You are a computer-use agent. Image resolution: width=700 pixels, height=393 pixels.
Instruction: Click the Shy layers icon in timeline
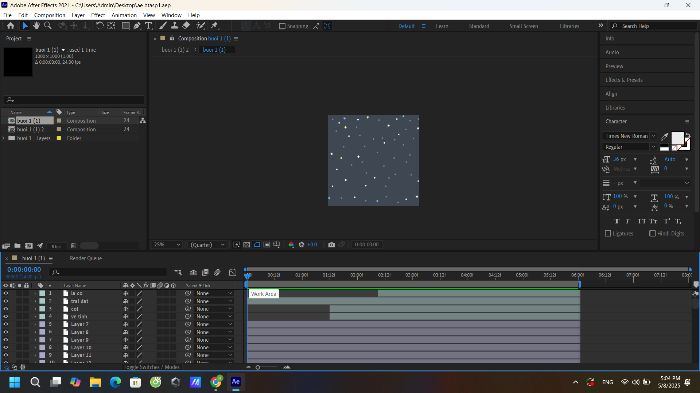click(193, 272)
